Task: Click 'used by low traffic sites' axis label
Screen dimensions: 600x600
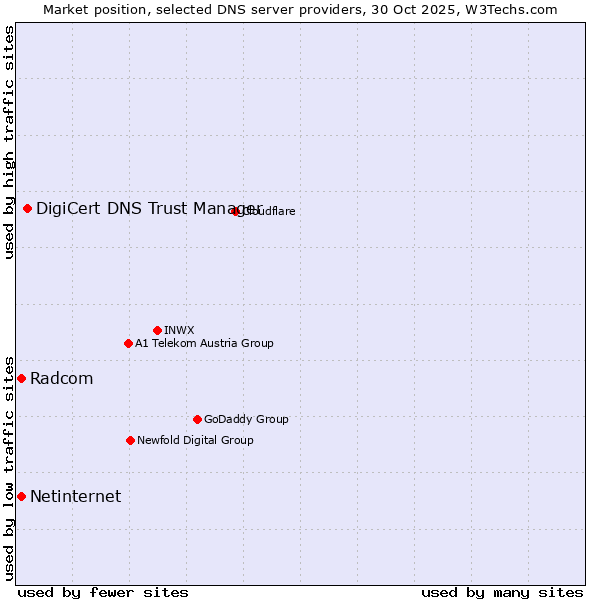Action: pos(9,467)
